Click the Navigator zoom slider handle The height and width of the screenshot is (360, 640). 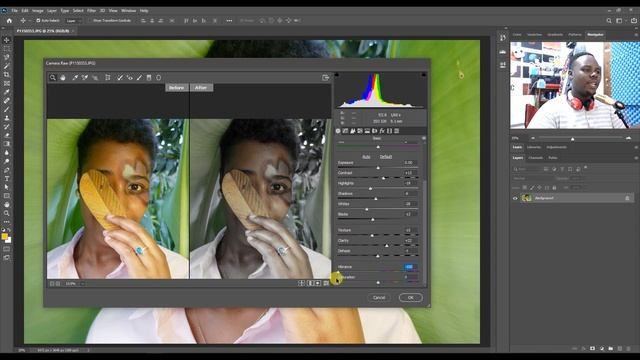[572, 139]
